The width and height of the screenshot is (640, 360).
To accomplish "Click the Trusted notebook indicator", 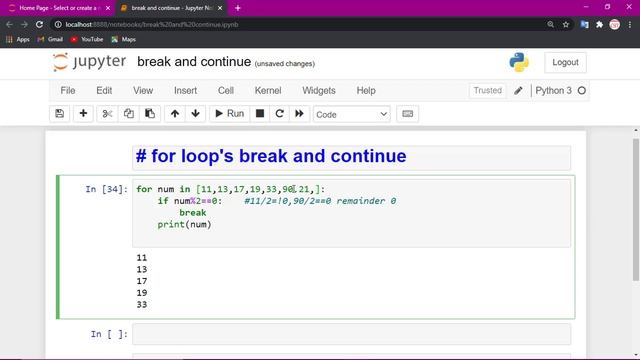I will pos(487,91).
